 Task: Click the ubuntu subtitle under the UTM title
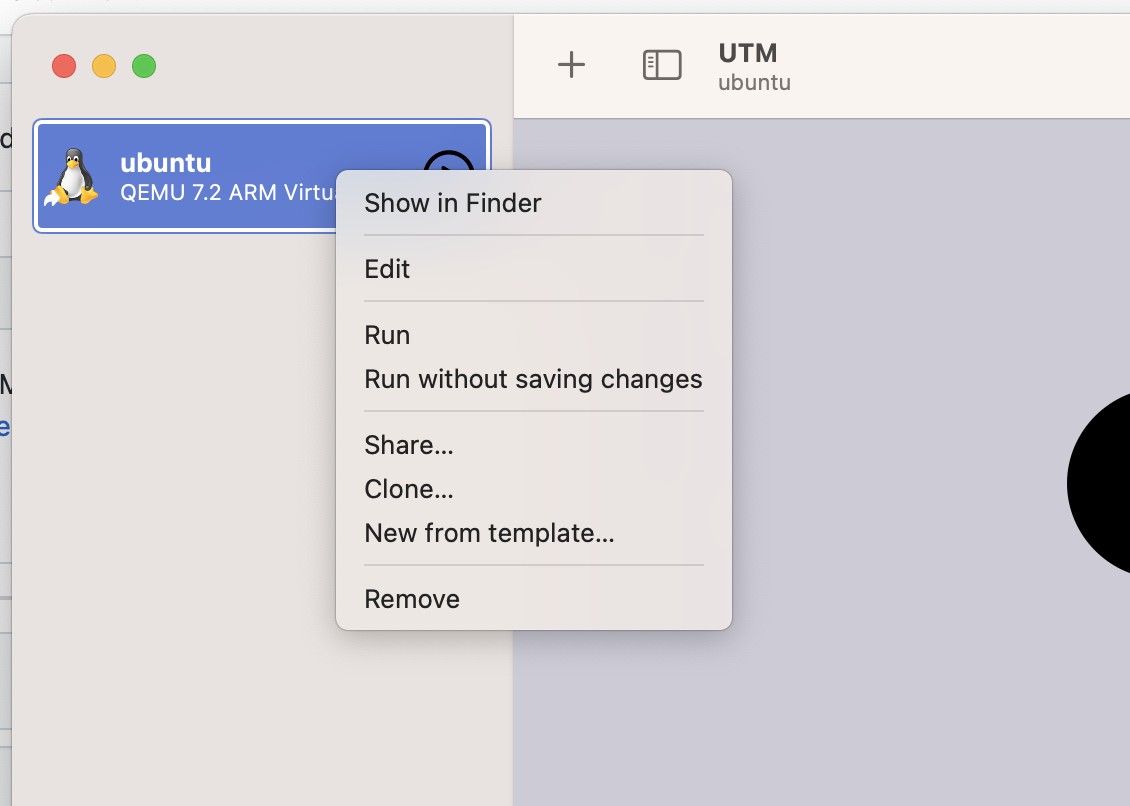[x=754, y=83]
